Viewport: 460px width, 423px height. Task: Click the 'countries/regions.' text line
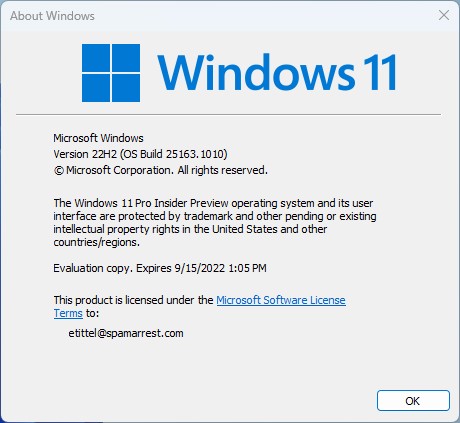click(x=96, y=242)
